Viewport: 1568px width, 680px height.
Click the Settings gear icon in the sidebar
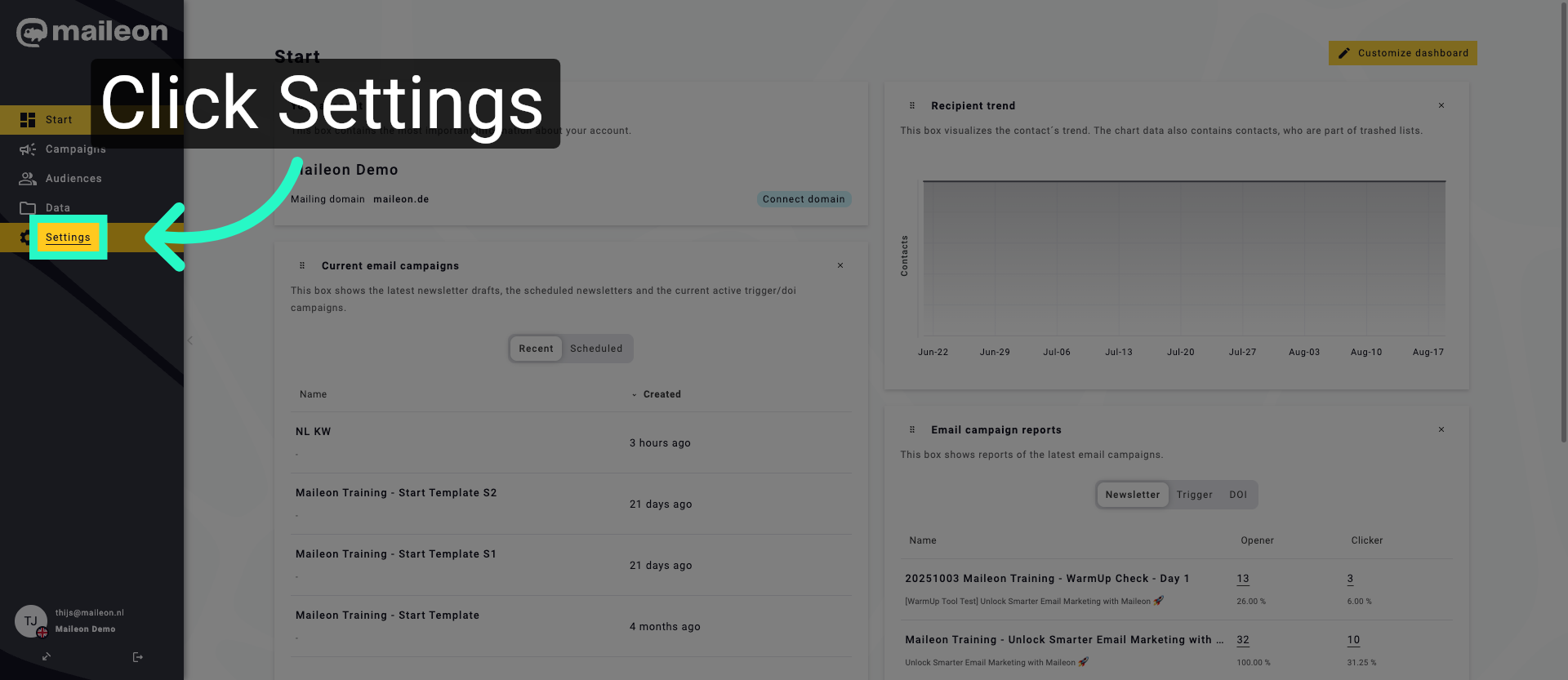[25, 238]
